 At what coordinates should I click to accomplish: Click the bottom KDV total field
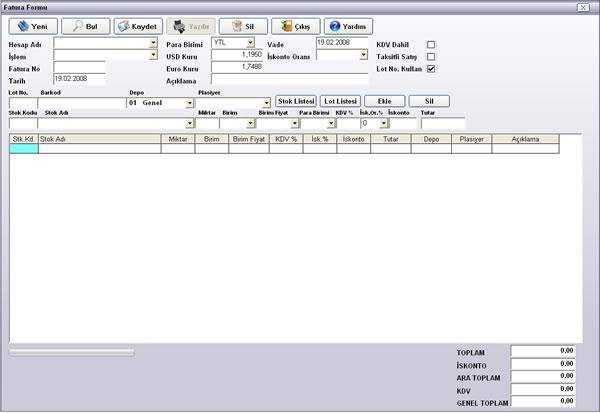tap(543, 389)
